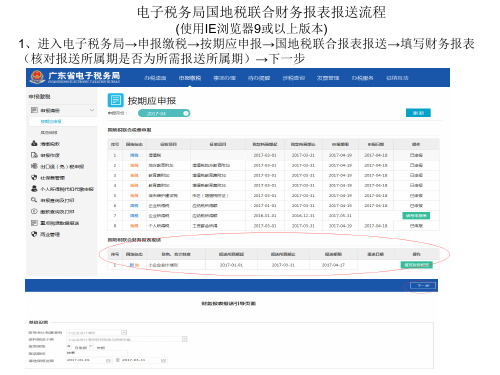Click the person icon for 个人所得税代扣代缴申报
Viewport: 500px width, 375px height.
pyautogui.click(x=34, y=189)
